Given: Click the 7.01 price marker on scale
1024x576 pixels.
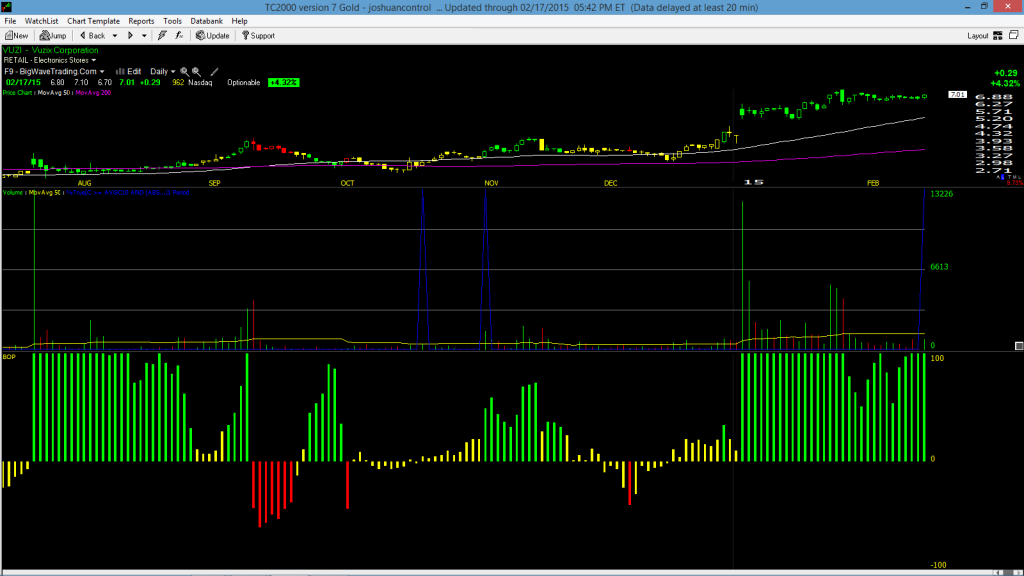Looking at the screenshot, I should click(957, 95).
